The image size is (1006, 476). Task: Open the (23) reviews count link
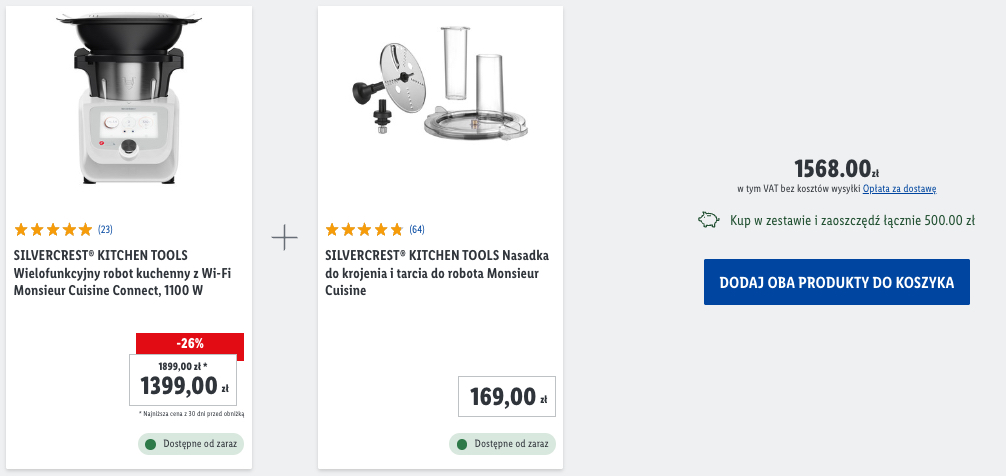[105, 229]
